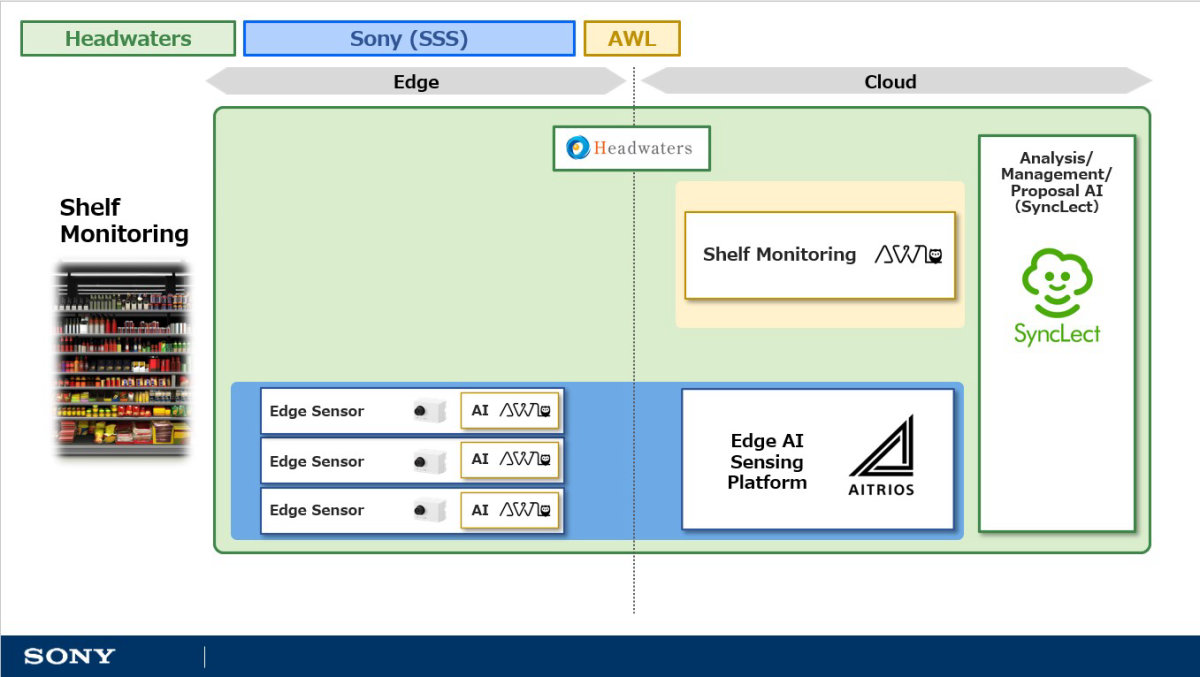Click the AI AWL badge in first sensor row

point(510,410)
